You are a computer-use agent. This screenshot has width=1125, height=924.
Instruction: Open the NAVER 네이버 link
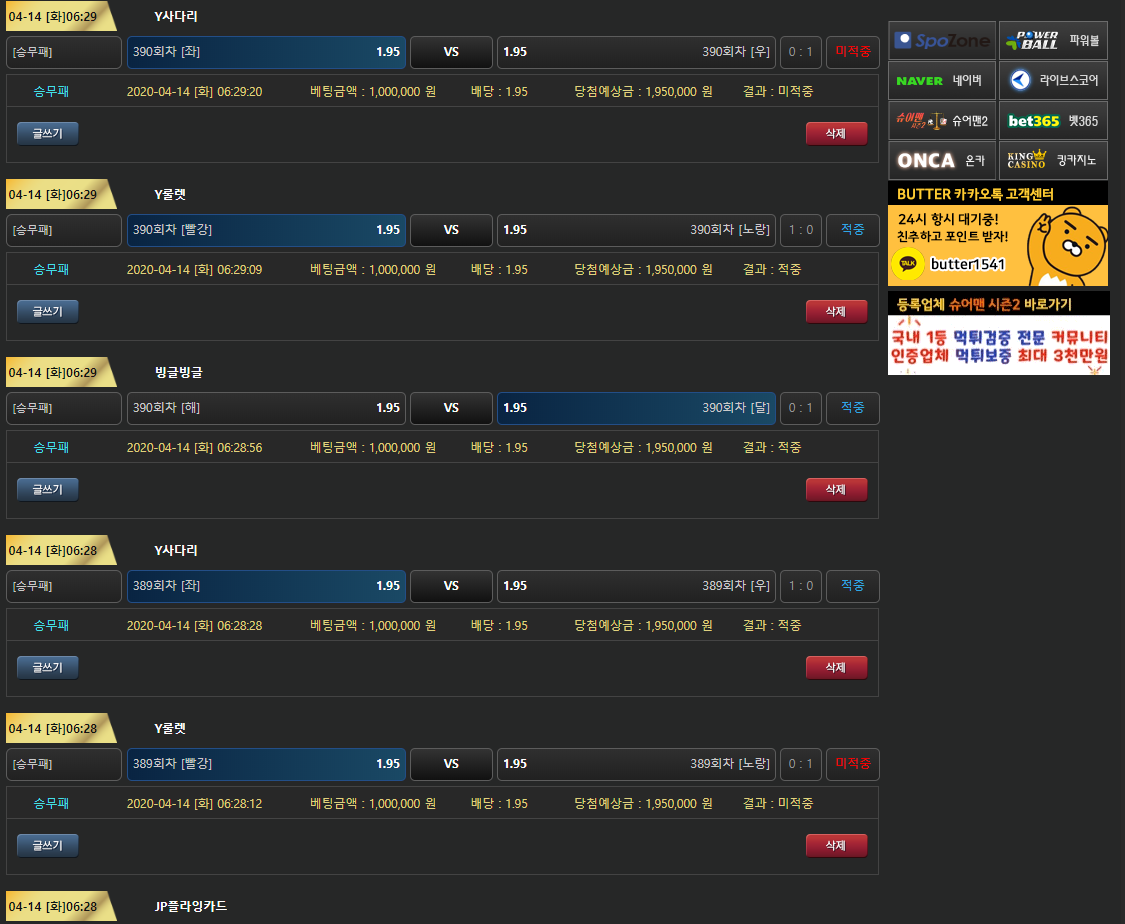[942, 81]
